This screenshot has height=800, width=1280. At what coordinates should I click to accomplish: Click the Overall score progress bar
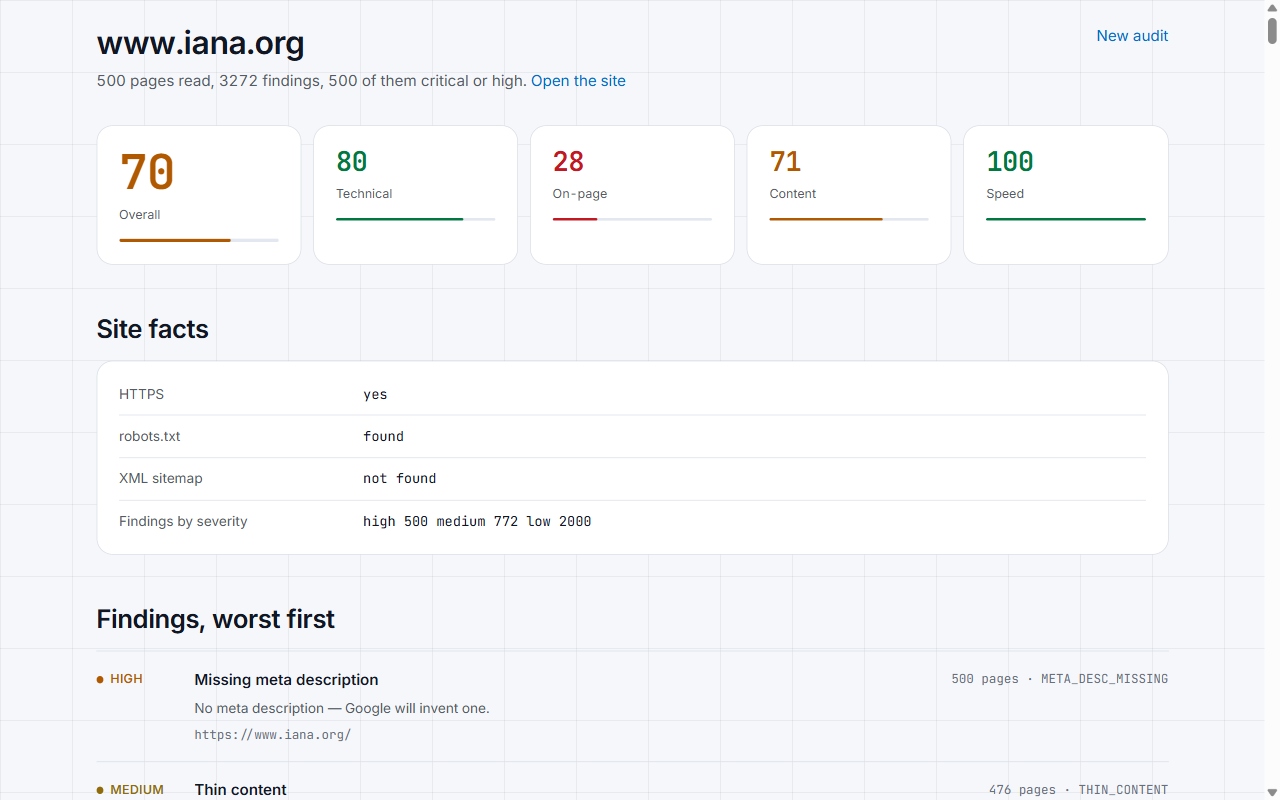[x=199, y=240]
